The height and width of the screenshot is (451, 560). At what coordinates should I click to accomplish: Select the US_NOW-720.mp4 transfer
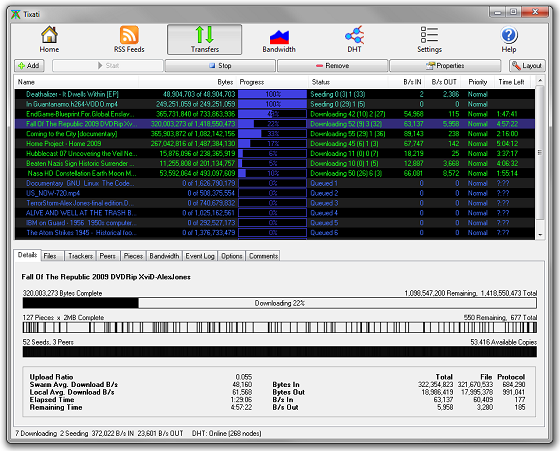click(x=275, y=193)
